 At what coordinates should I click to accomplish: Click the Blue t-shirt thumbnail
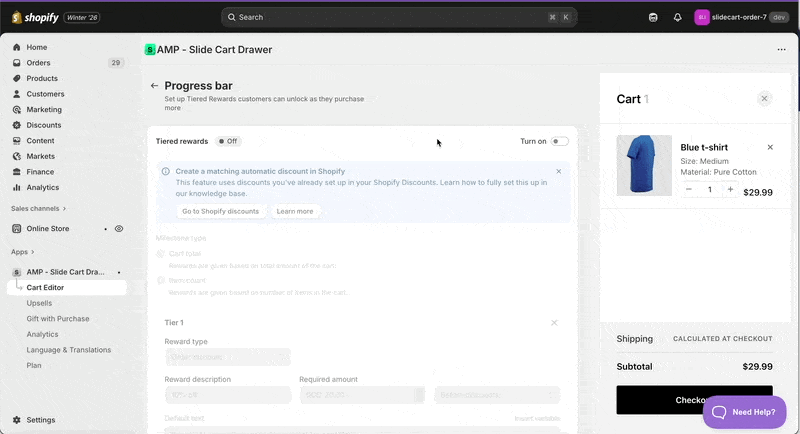(644, 165)
